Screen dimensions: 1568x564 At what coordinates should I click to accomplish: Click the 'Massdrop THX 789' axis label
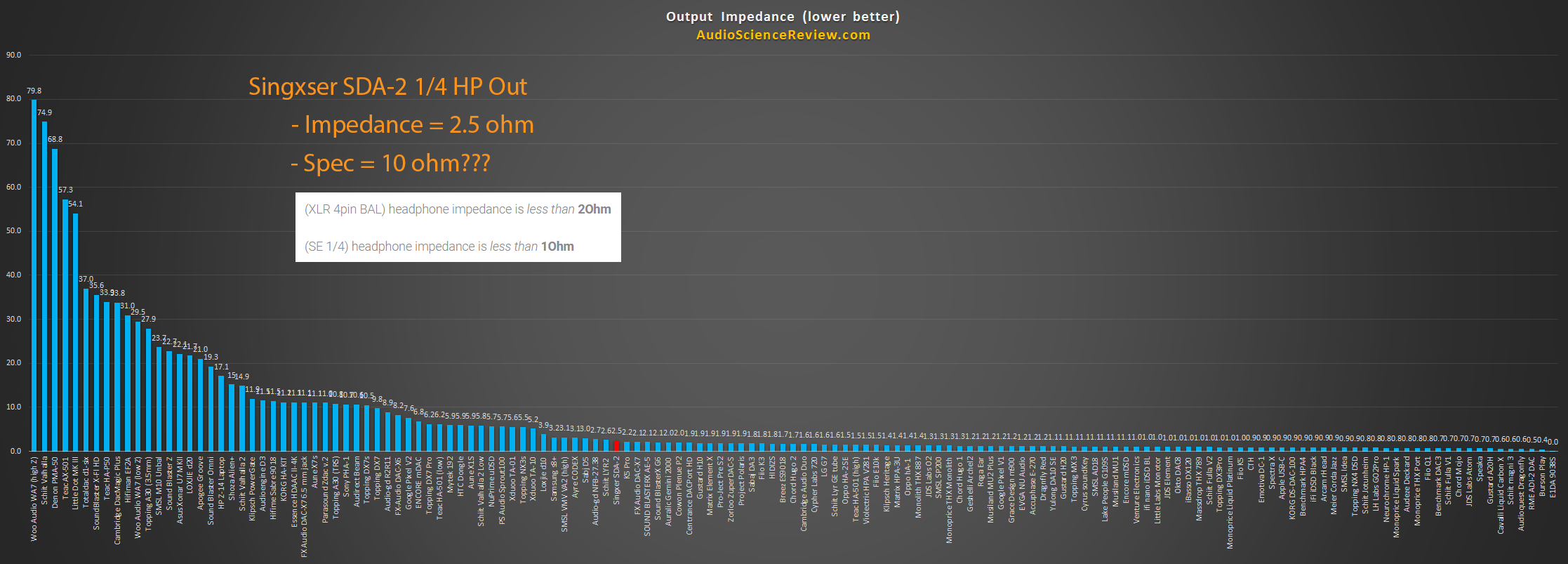(1200, 489)
